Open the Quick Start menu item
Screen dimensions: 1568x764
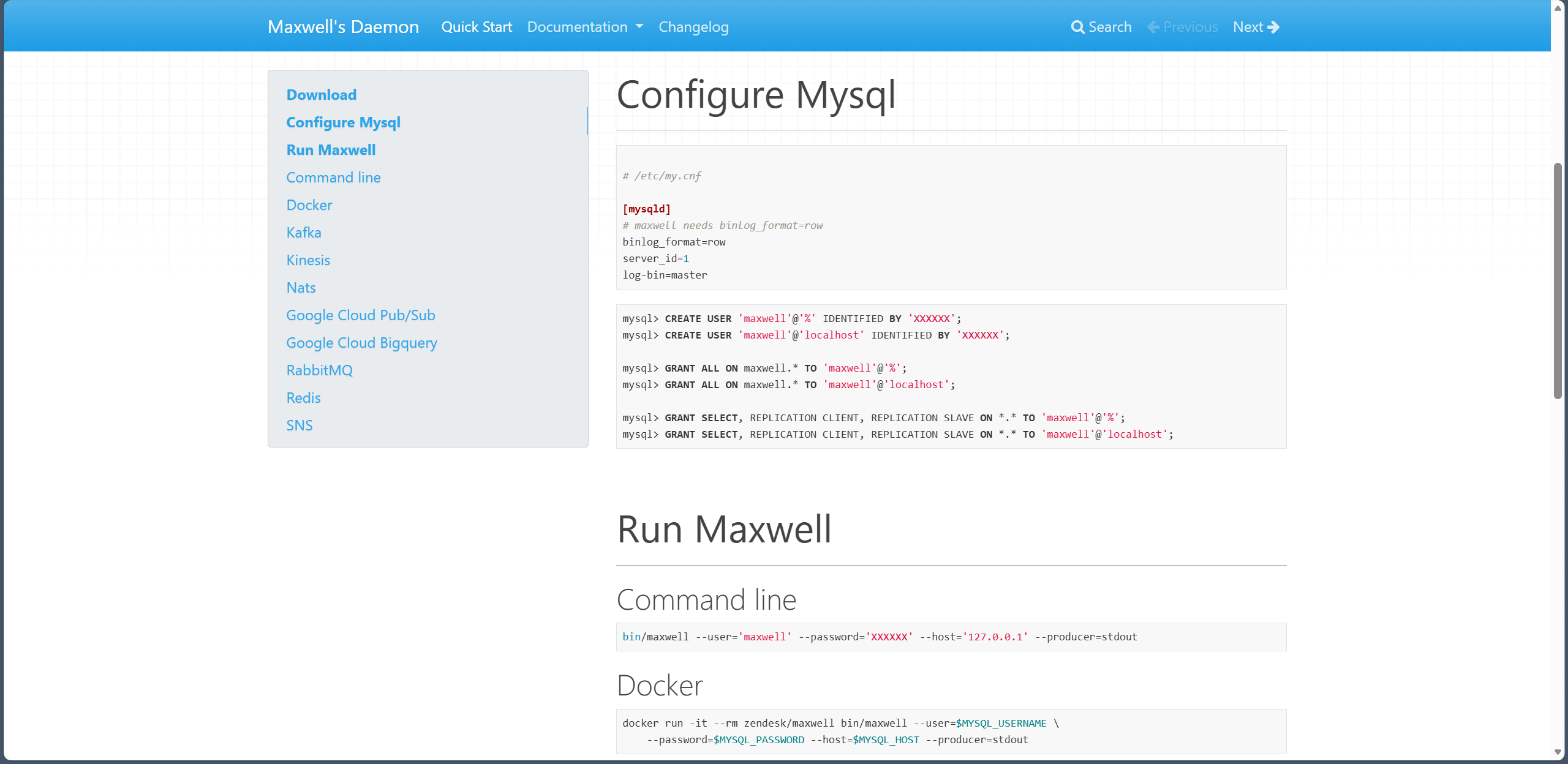tap(477, 27)
